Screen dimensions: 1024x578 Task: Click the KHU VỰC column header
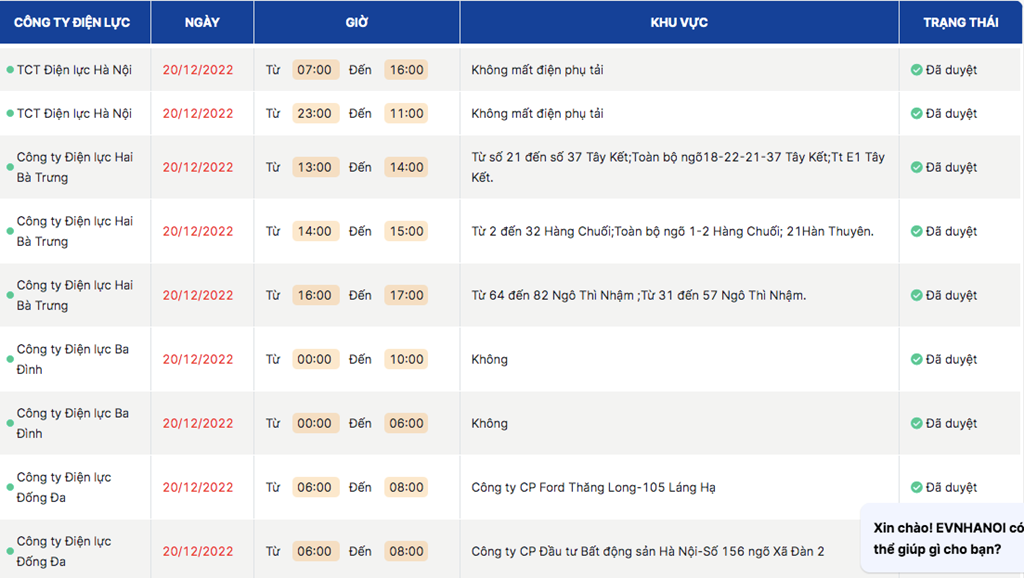point(679,22)
